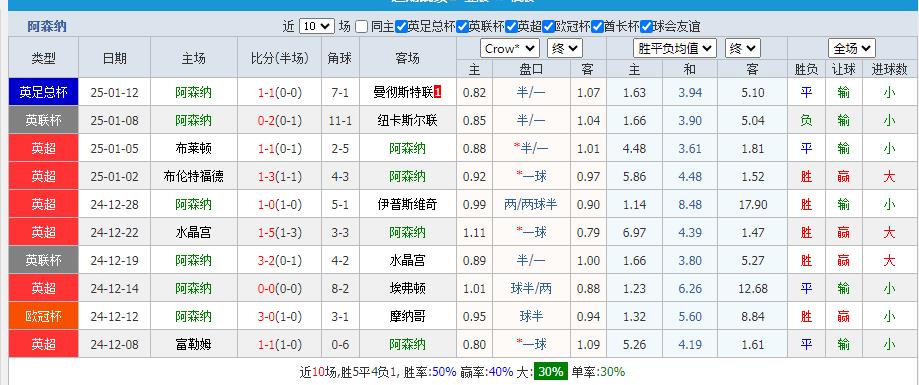The image size is (919, 385).
Task: Click corner count 0-6 in 富勒姆 row
Action: (x=340, y=345)
